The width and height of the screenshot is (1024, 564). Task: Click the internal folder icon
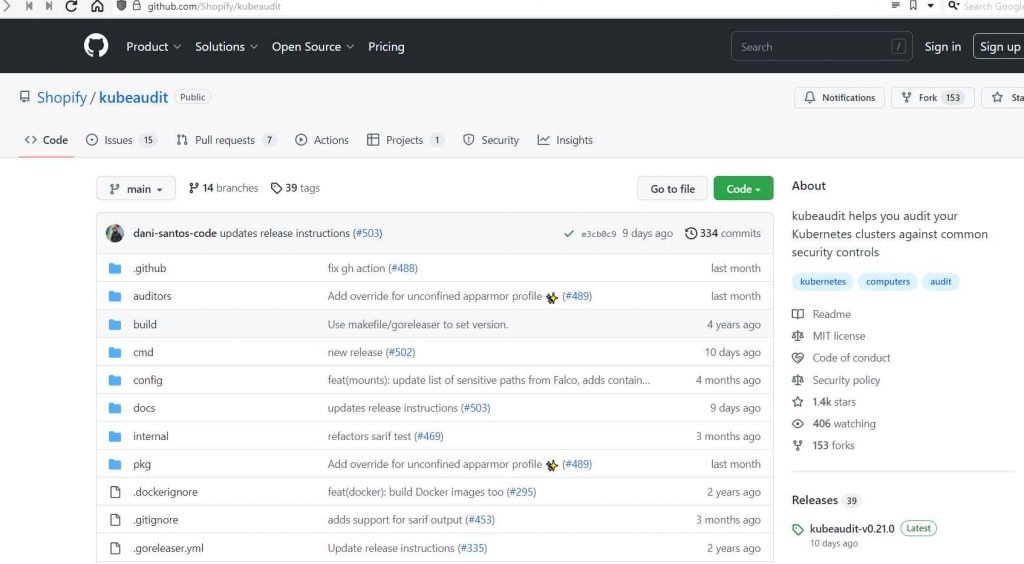point(115,436)
